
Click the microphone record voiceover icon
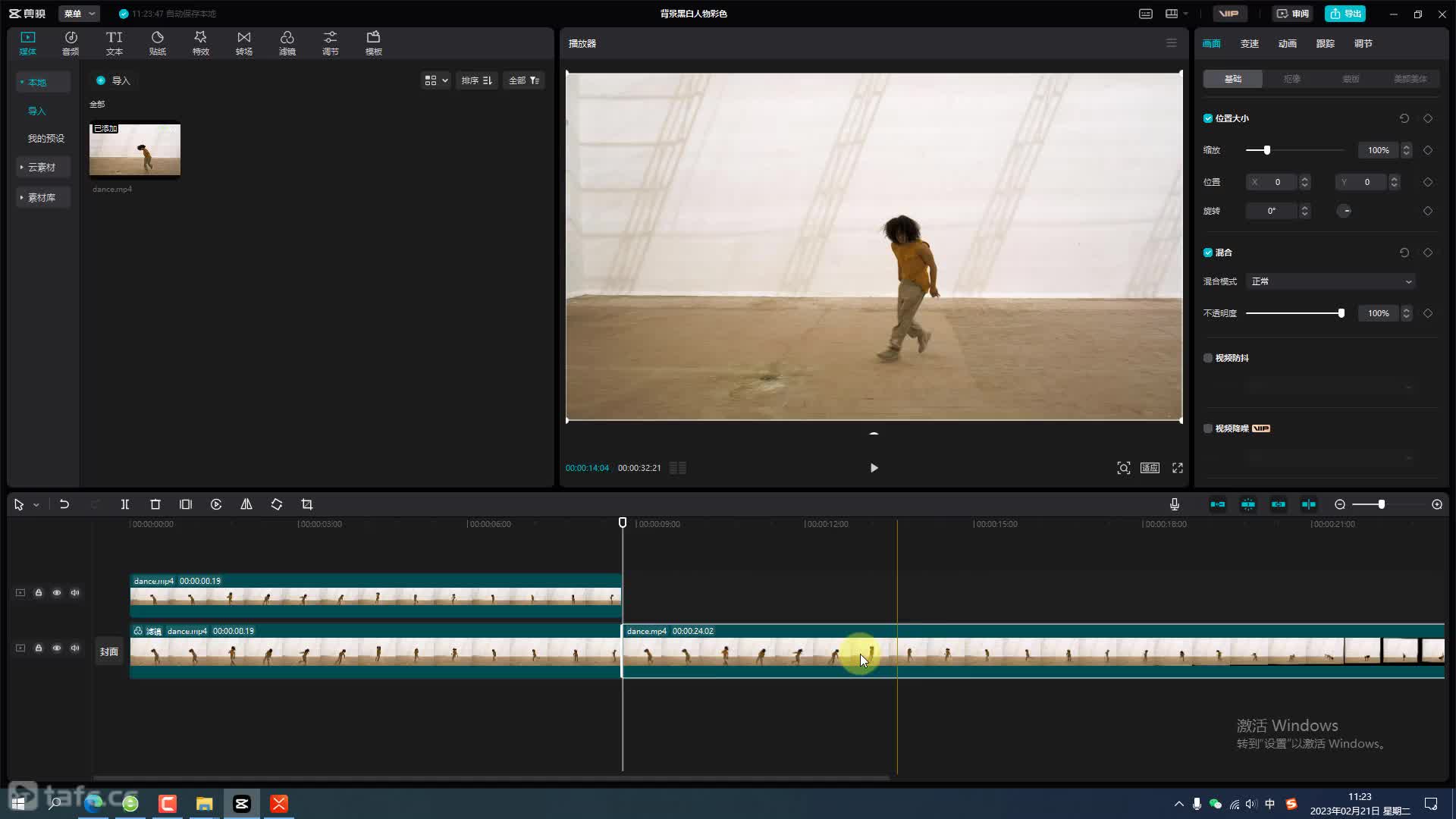pos(1175,504)
